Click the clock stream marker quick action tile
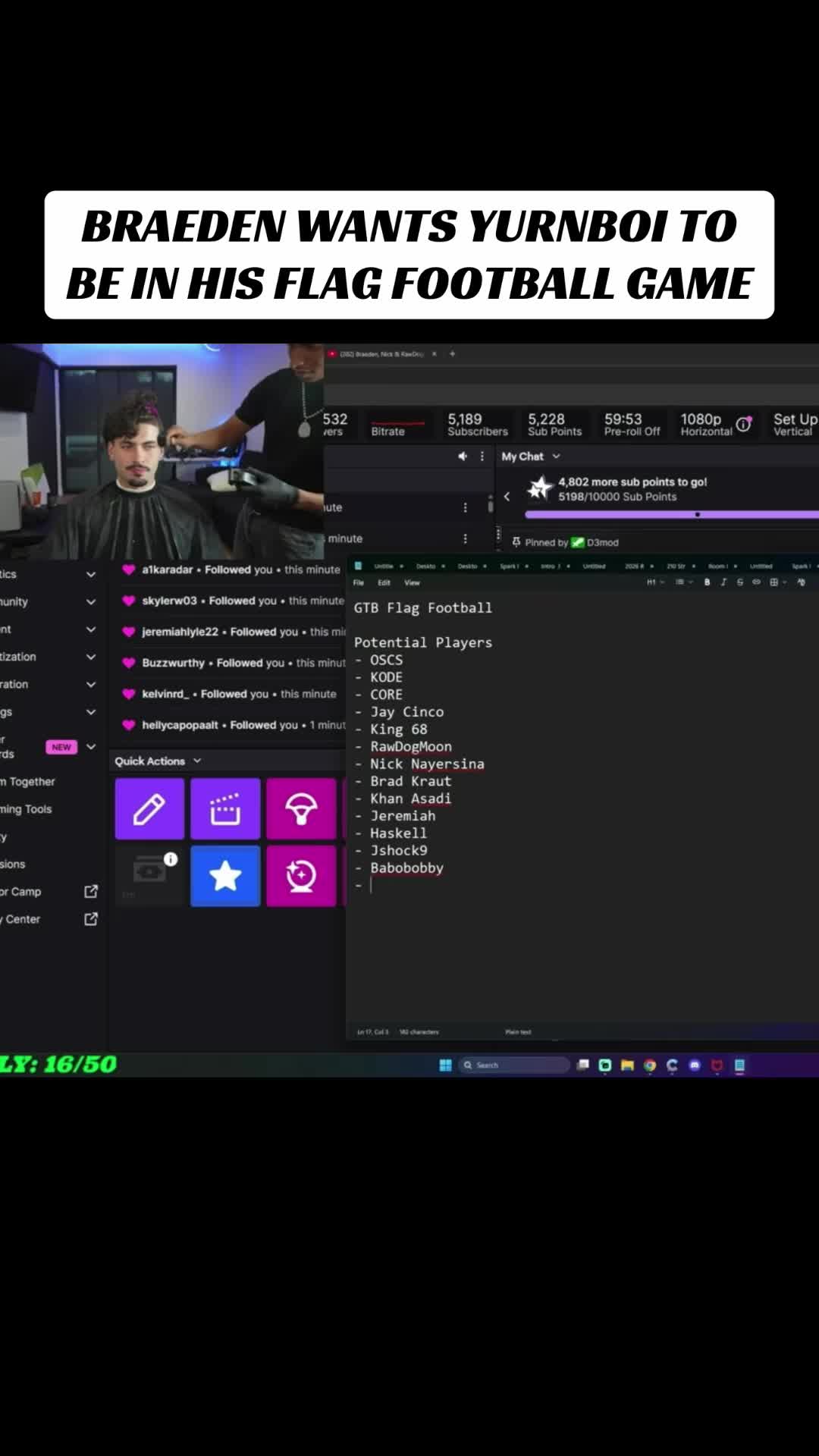This screenshot has width=819, height=1456. 301,876
